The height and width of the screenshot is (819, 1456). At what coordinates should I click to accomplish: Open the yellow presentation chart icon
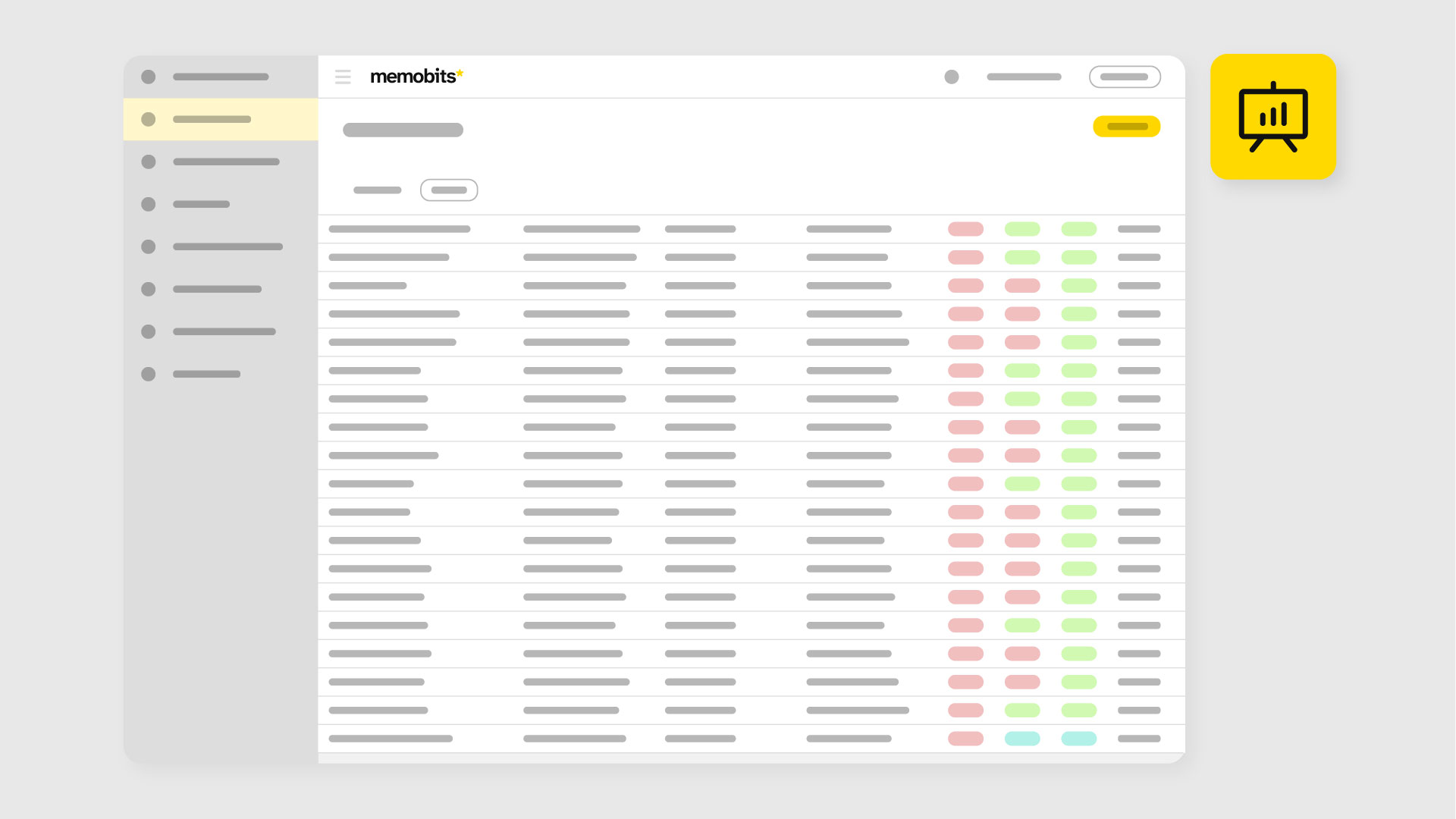(1272, 117)
